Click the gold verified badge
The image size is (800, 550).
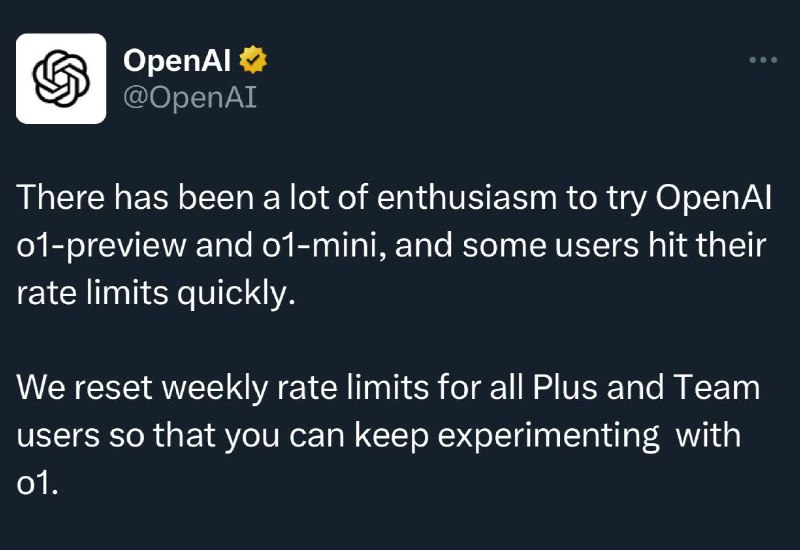coord(253,60)
